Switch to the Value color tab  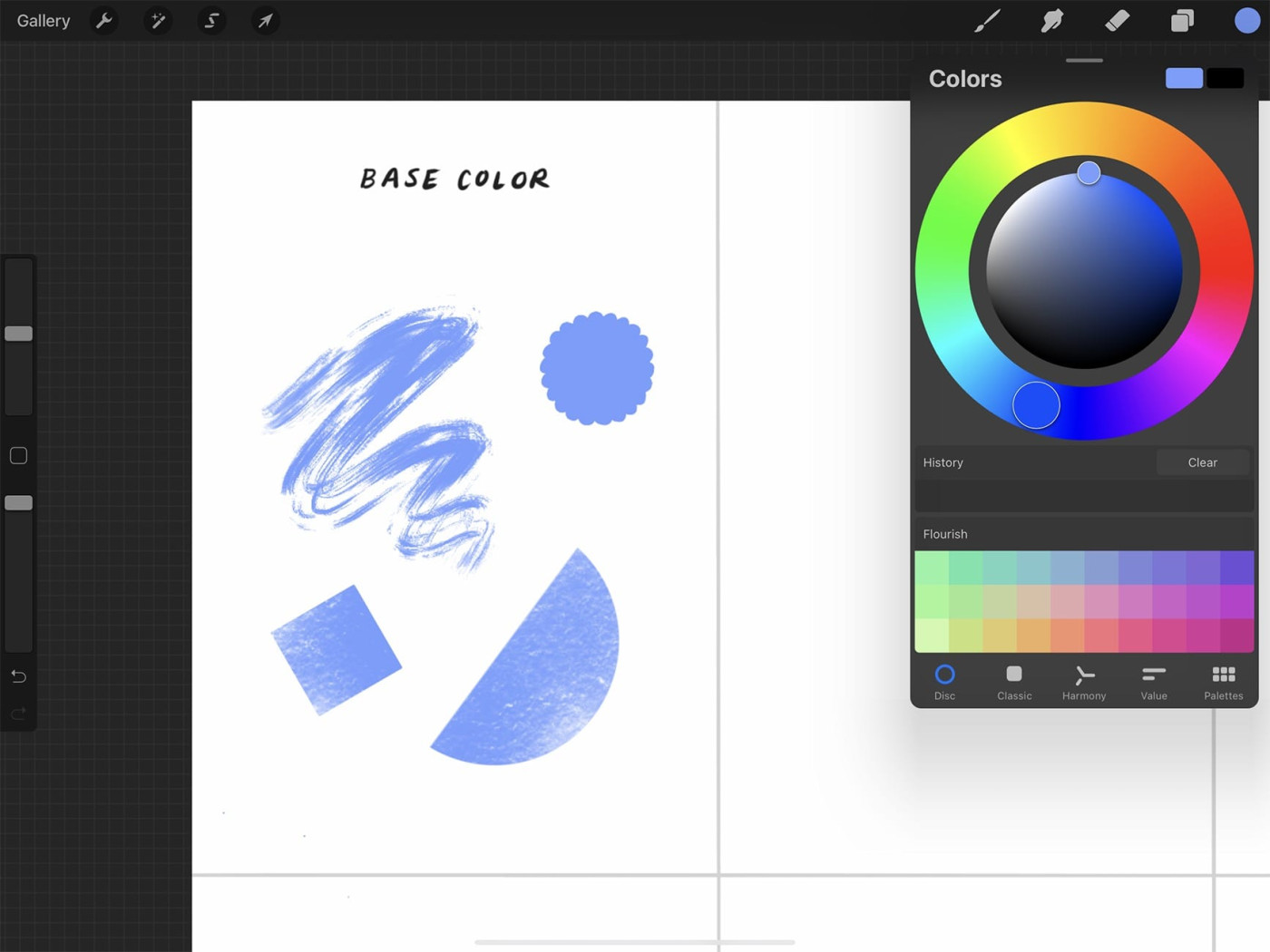coord(1154,682)
